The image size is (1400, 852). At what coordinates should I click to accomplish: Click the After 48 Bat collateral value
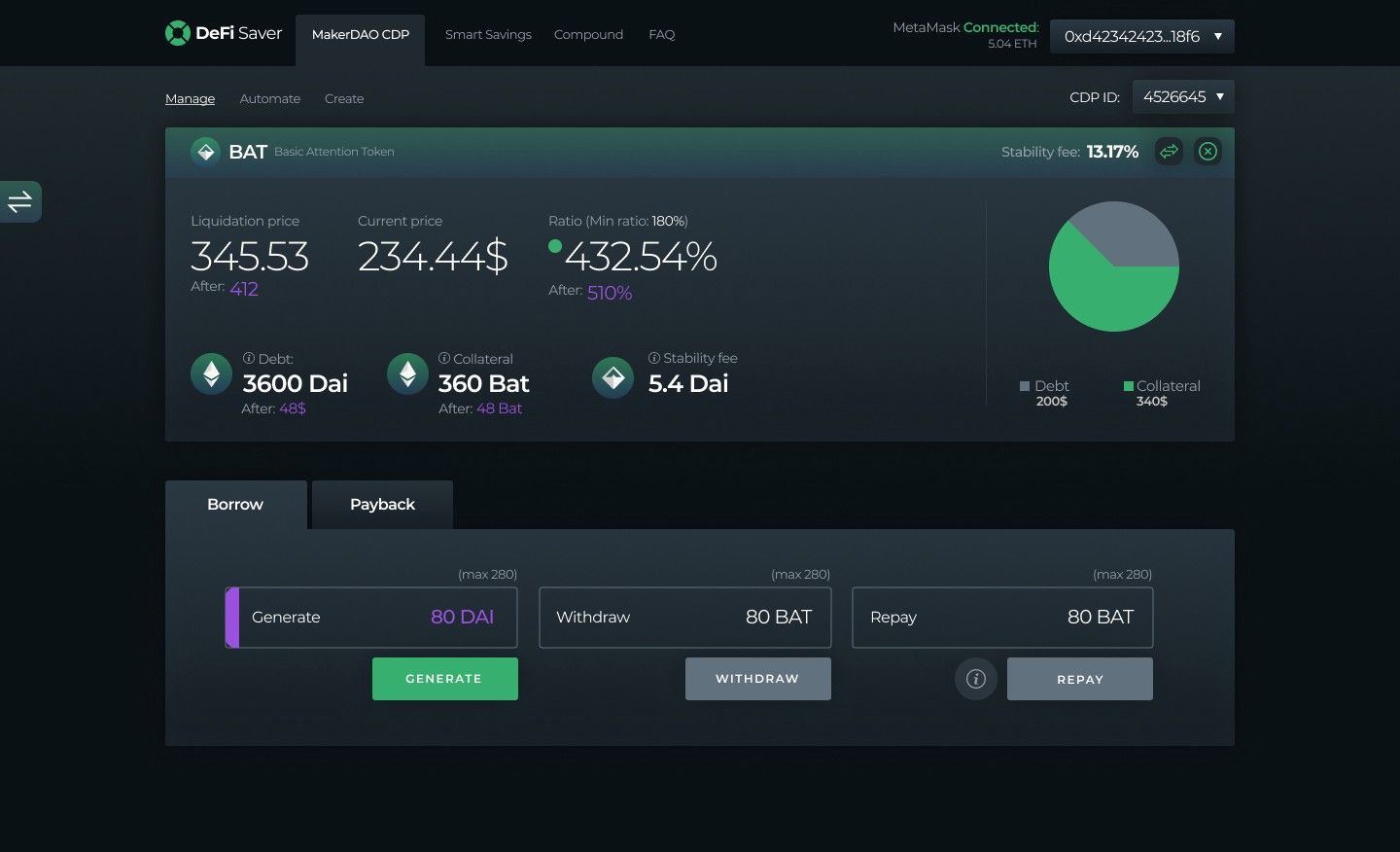coord(500,408)
